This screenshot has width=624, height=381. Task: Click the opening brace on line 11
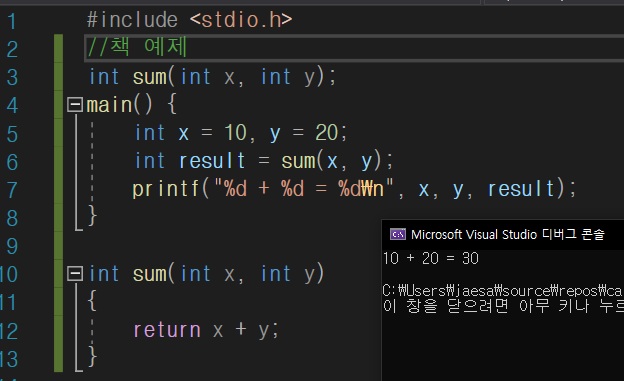(92, 301)
